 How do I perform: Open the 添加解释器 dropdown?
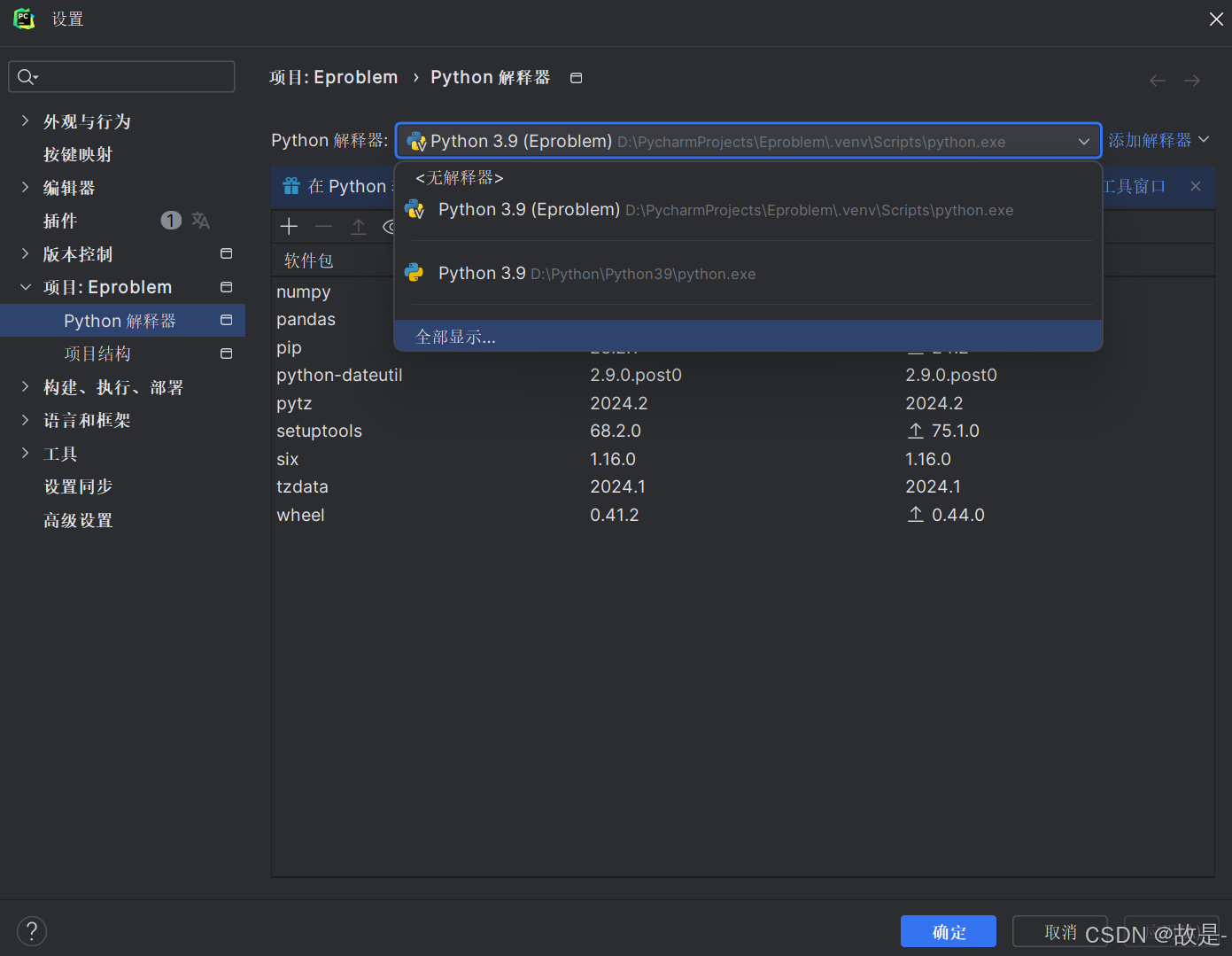[1158, 140]
